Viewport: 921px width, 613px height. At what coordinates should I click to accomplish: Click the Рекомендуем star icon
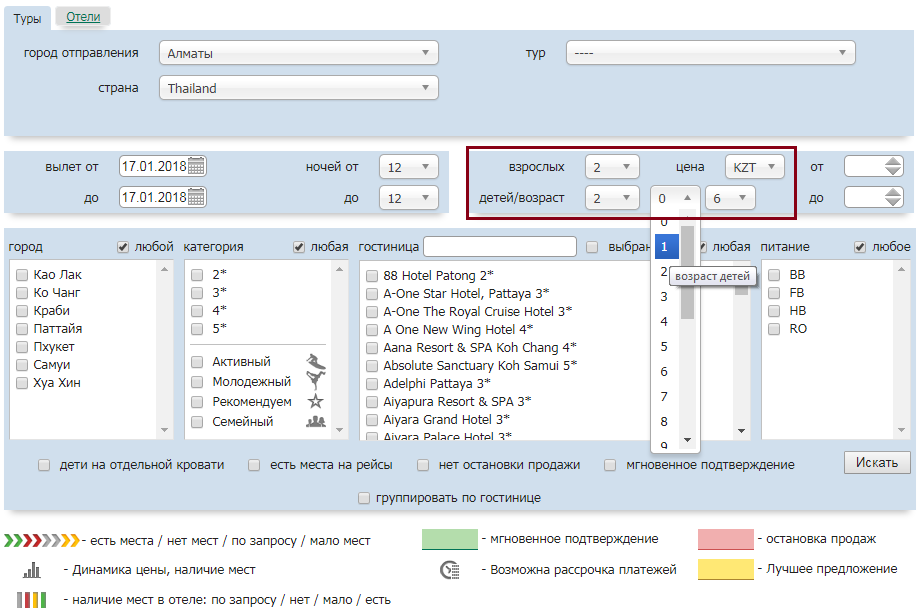coord(316,402)
